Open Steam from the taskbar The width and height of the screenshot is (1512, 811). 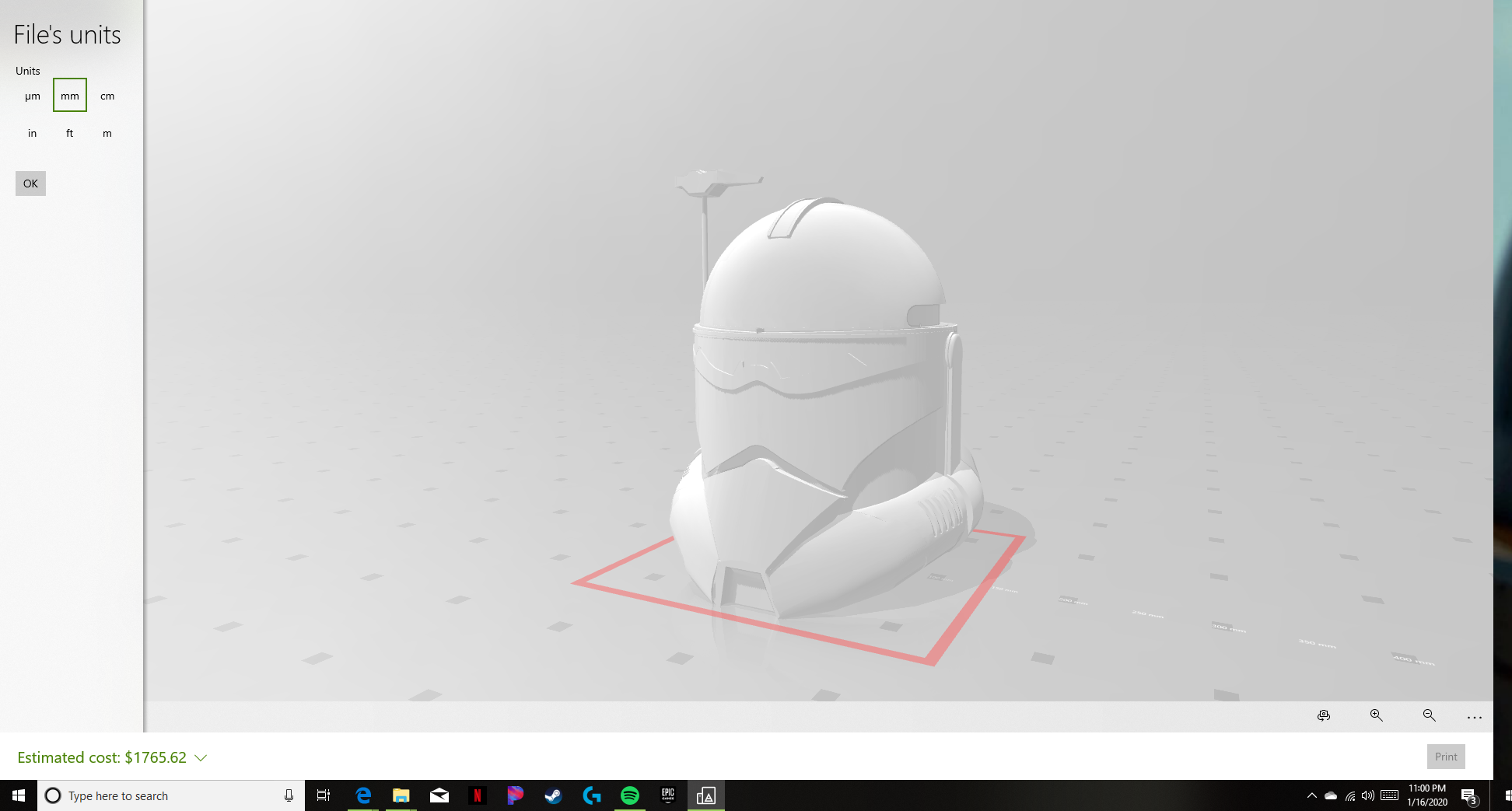(x=554, y=795)
